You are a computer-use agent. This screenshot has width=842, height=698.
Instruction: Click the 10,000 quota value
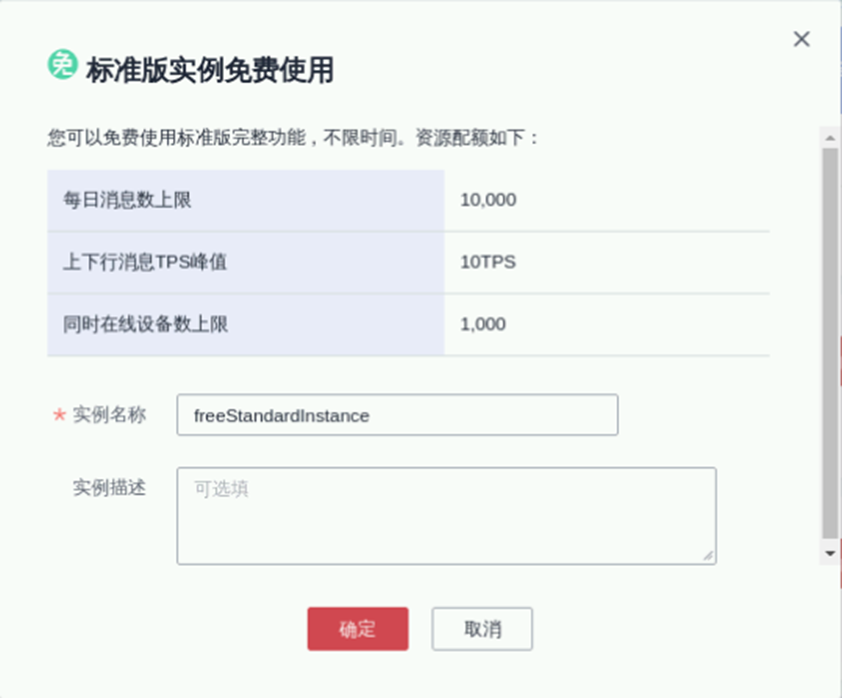point(488,200)
